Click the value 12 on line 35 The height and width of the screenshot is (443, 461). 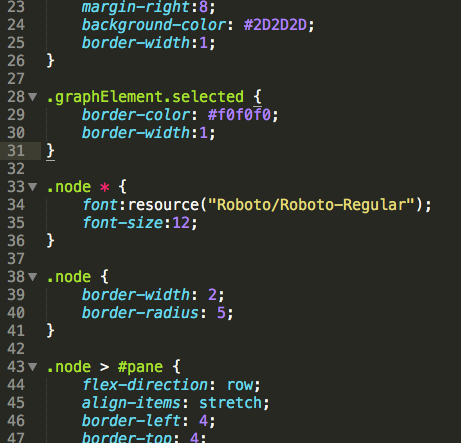[181, 223]
